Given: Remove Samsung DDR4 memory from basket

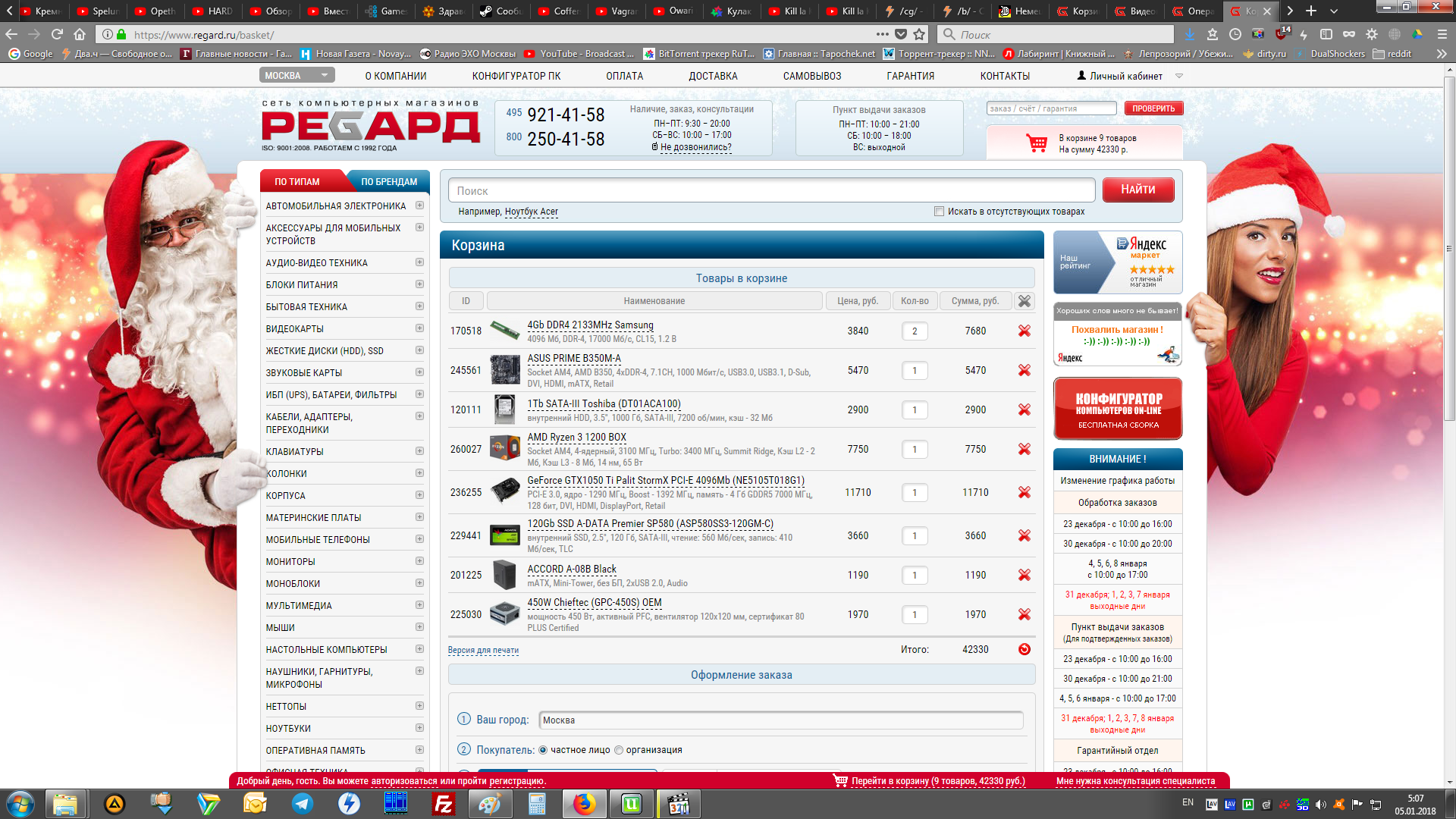Looking at the screenshot, I should coord(1024,331).
